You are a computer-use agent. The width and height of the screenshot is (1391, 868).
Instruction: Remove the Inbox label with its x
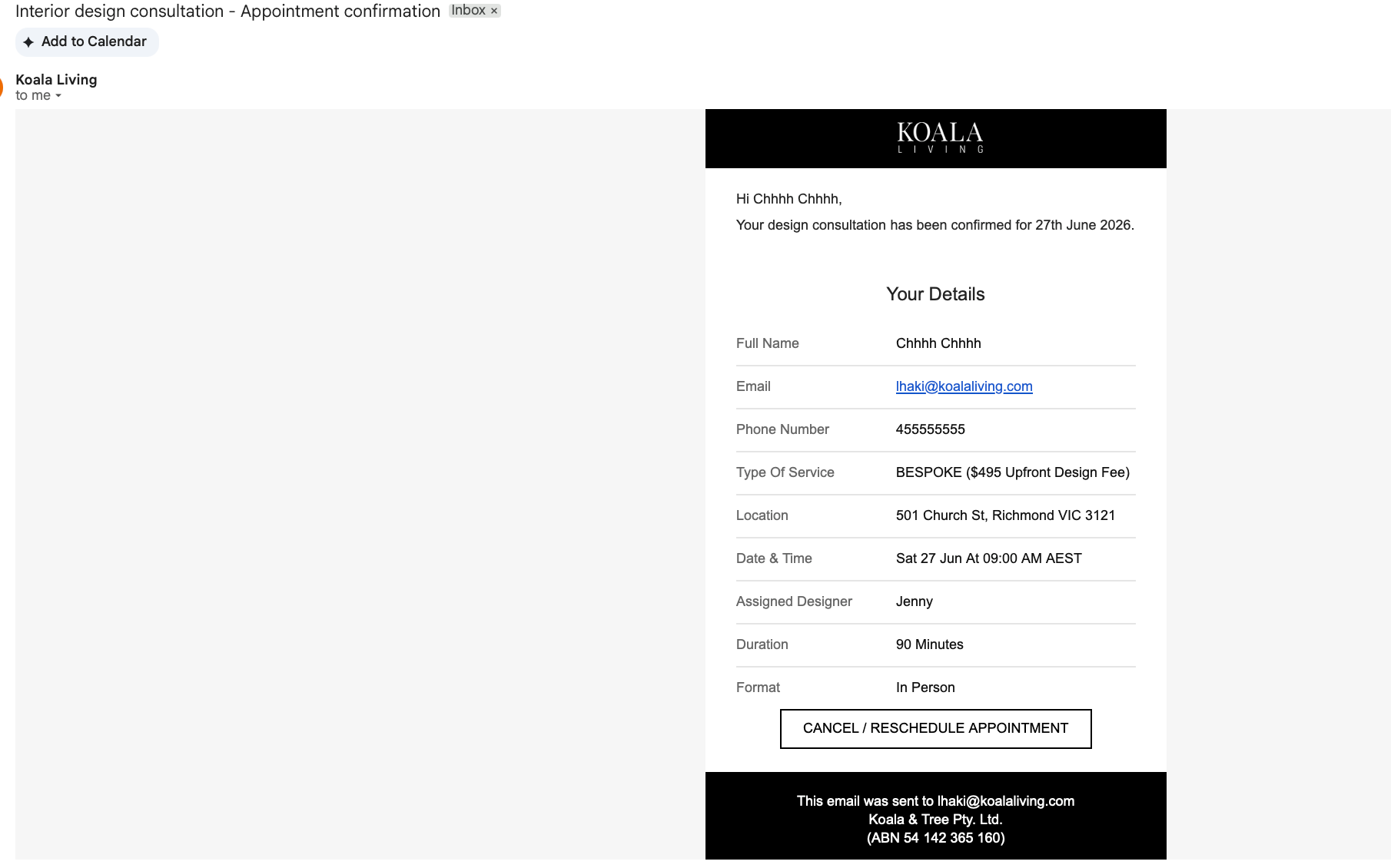pyautogui.click(x=494, y=11)
